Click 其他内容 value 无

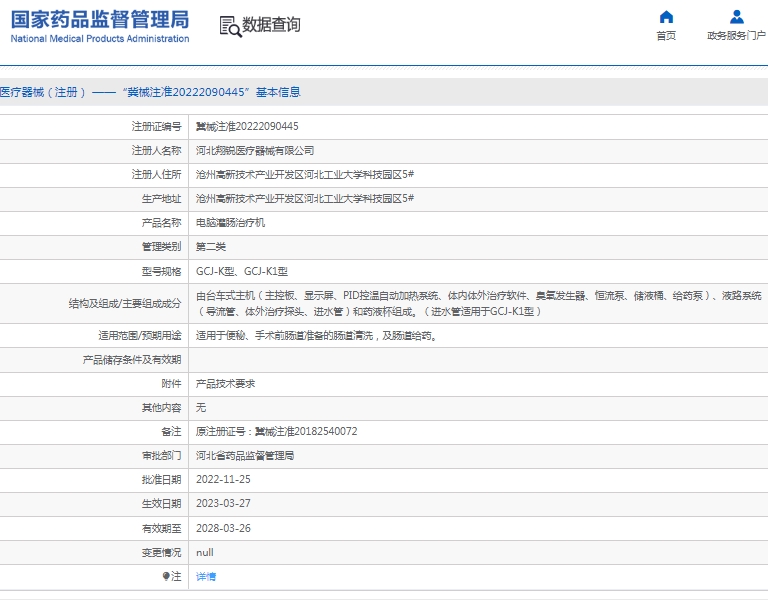(201, 408)
